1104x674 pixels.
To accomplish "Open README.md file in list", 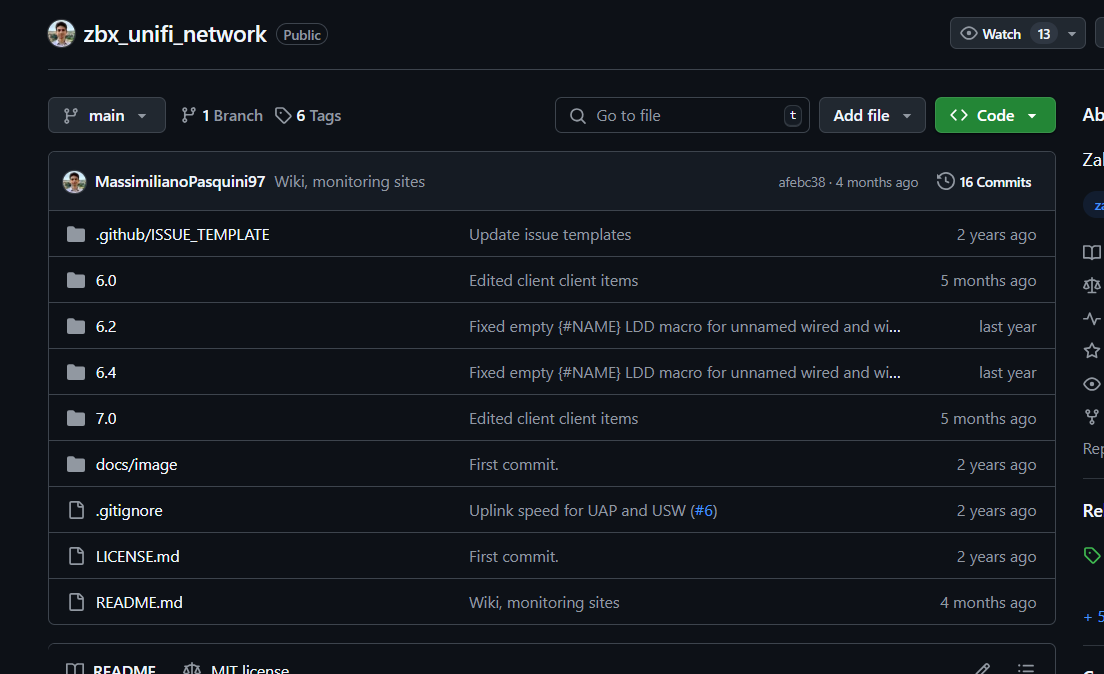I will coord(139,603).
